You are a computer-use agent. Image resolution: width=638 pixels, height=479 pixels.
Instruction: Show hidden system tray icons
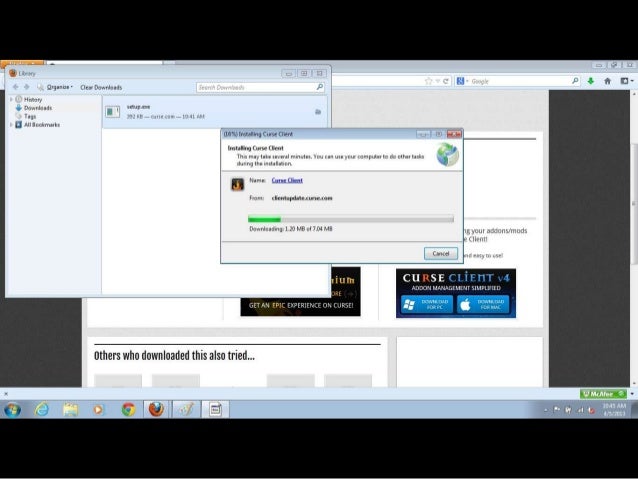coord(546,411)
